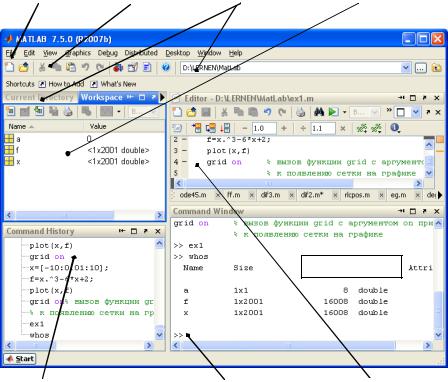This screenshot has width=448, height=382.
Task: Open Simulink from the main toolbar
Action: pyautogui.click(x=118, y=68)
